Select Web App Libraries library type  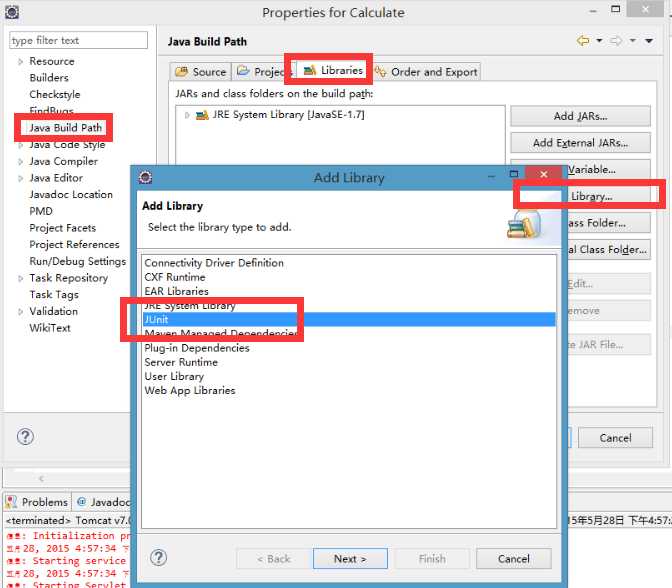coord(349,390)
